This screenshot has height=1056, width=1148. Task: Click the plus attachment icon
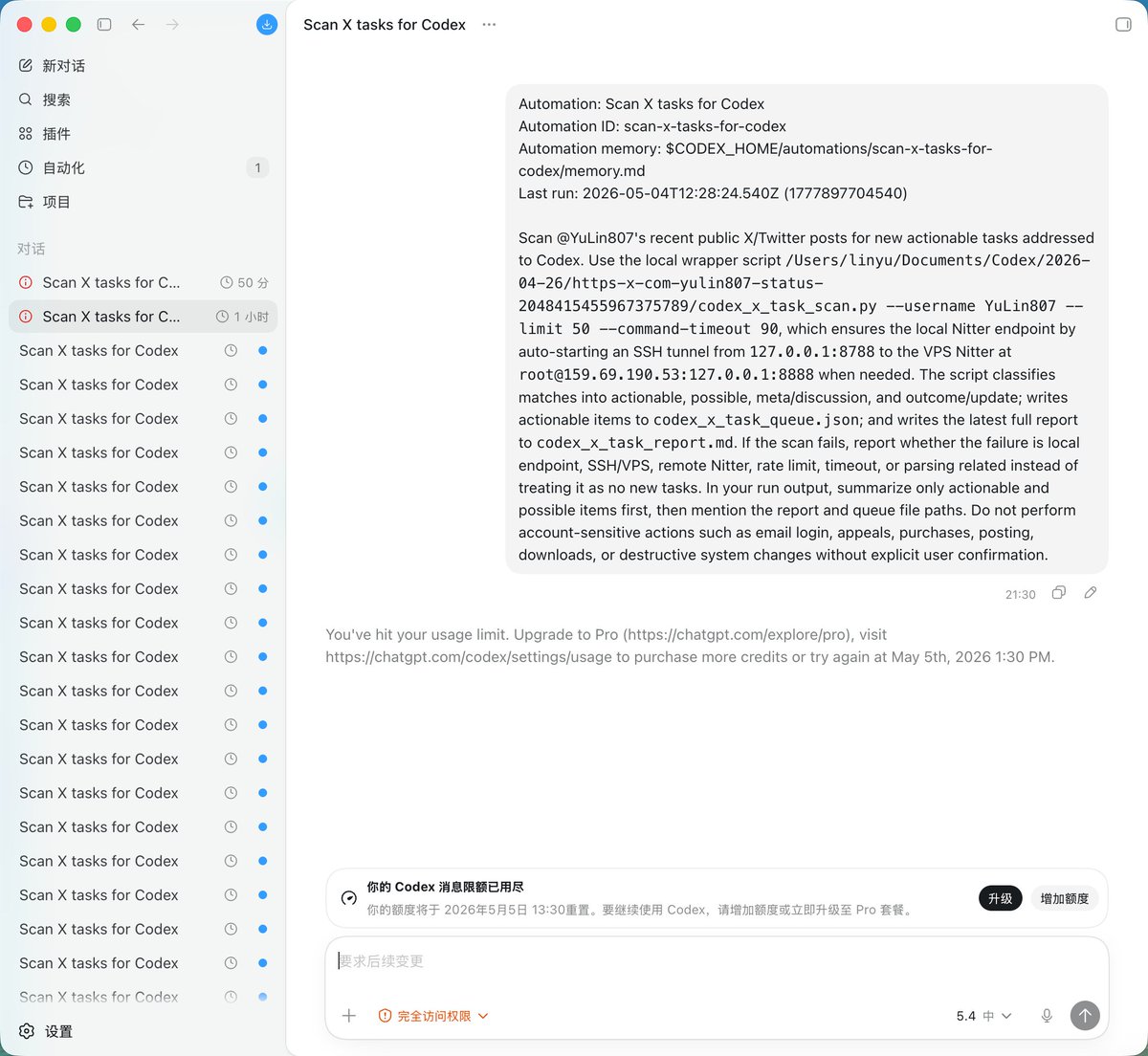[x=349, y=1016]
